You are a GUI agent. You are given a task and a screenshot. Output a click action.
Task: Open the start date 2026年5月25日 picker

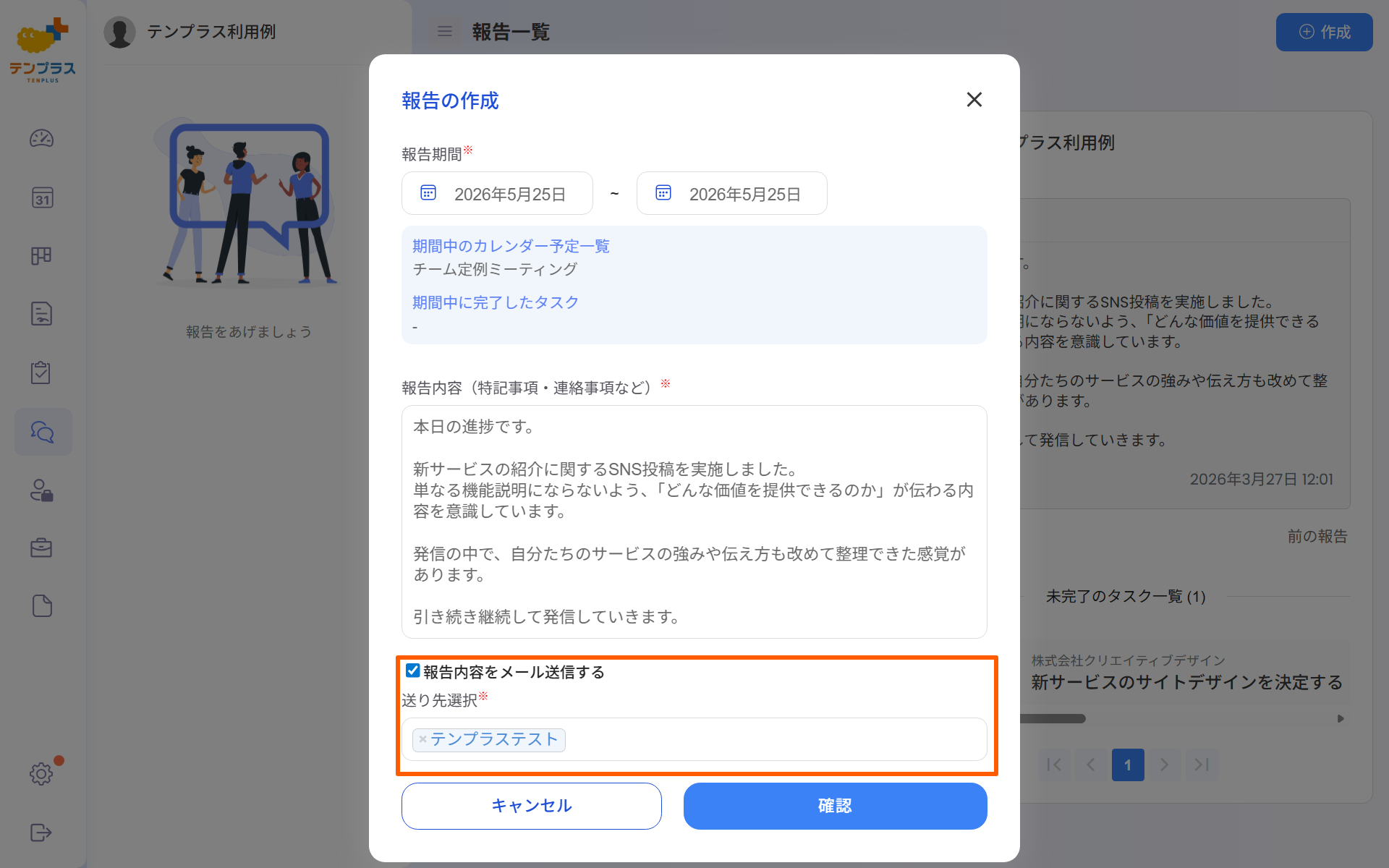(497, 193)
